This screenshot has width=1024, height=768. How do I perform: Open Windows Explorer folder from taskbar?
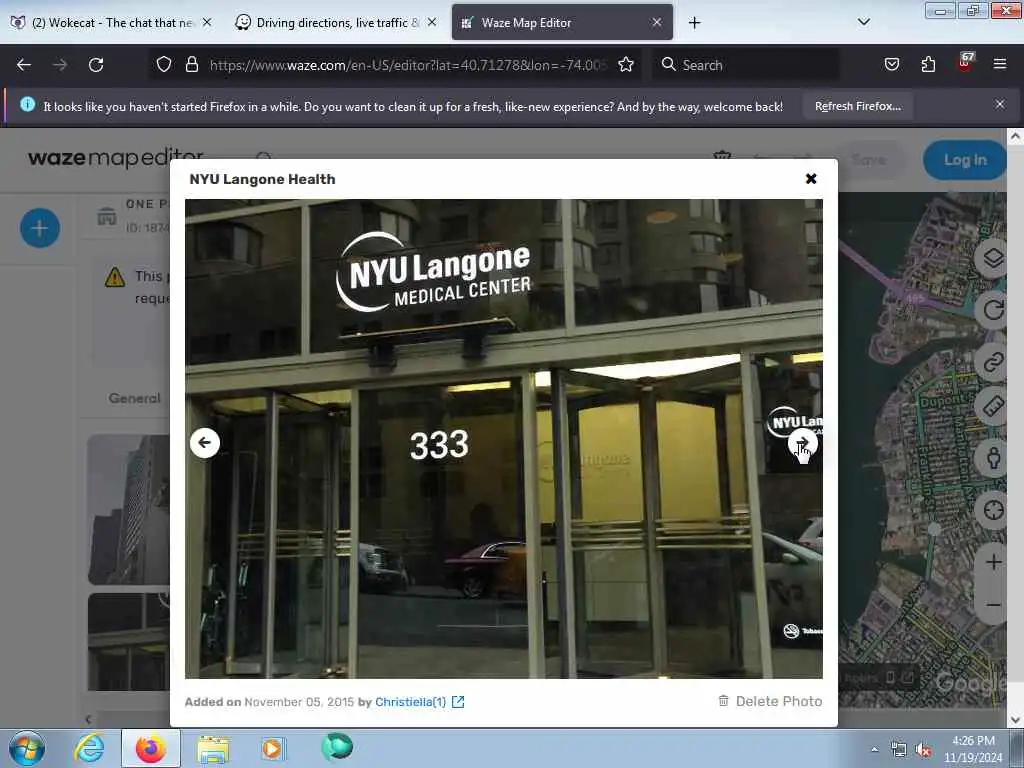(213, 750)
